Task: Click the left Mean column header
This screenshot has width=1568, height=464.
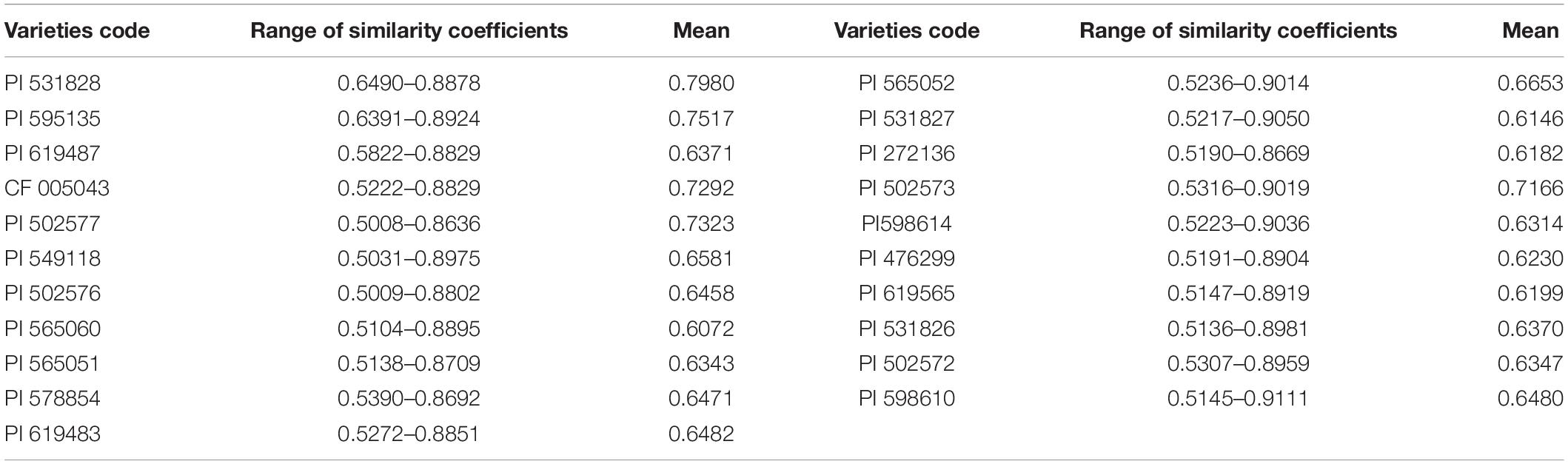Action: click(701, 30)
